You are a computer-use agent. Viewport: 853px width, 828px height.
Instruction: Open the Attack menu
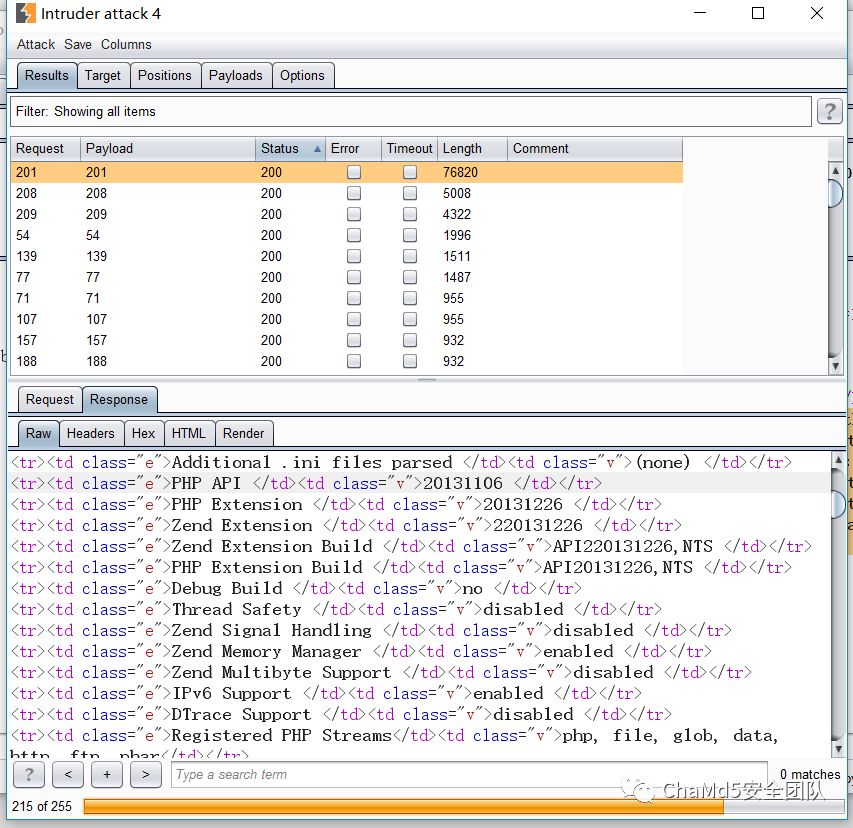(x=36, y=45)
